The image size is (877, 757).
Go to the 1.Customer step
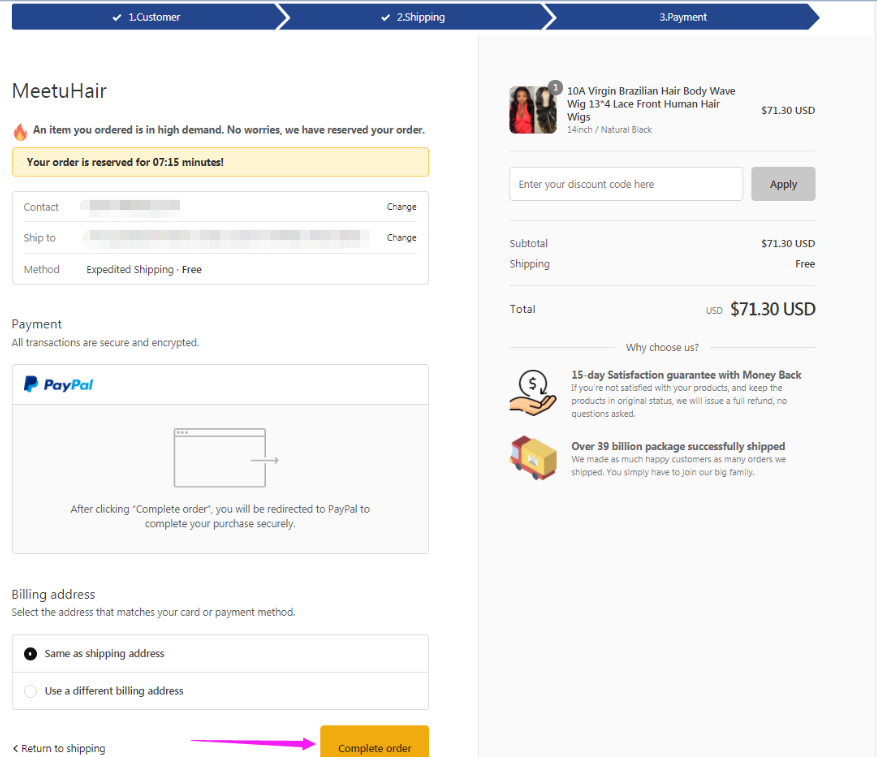pos(146,17)
